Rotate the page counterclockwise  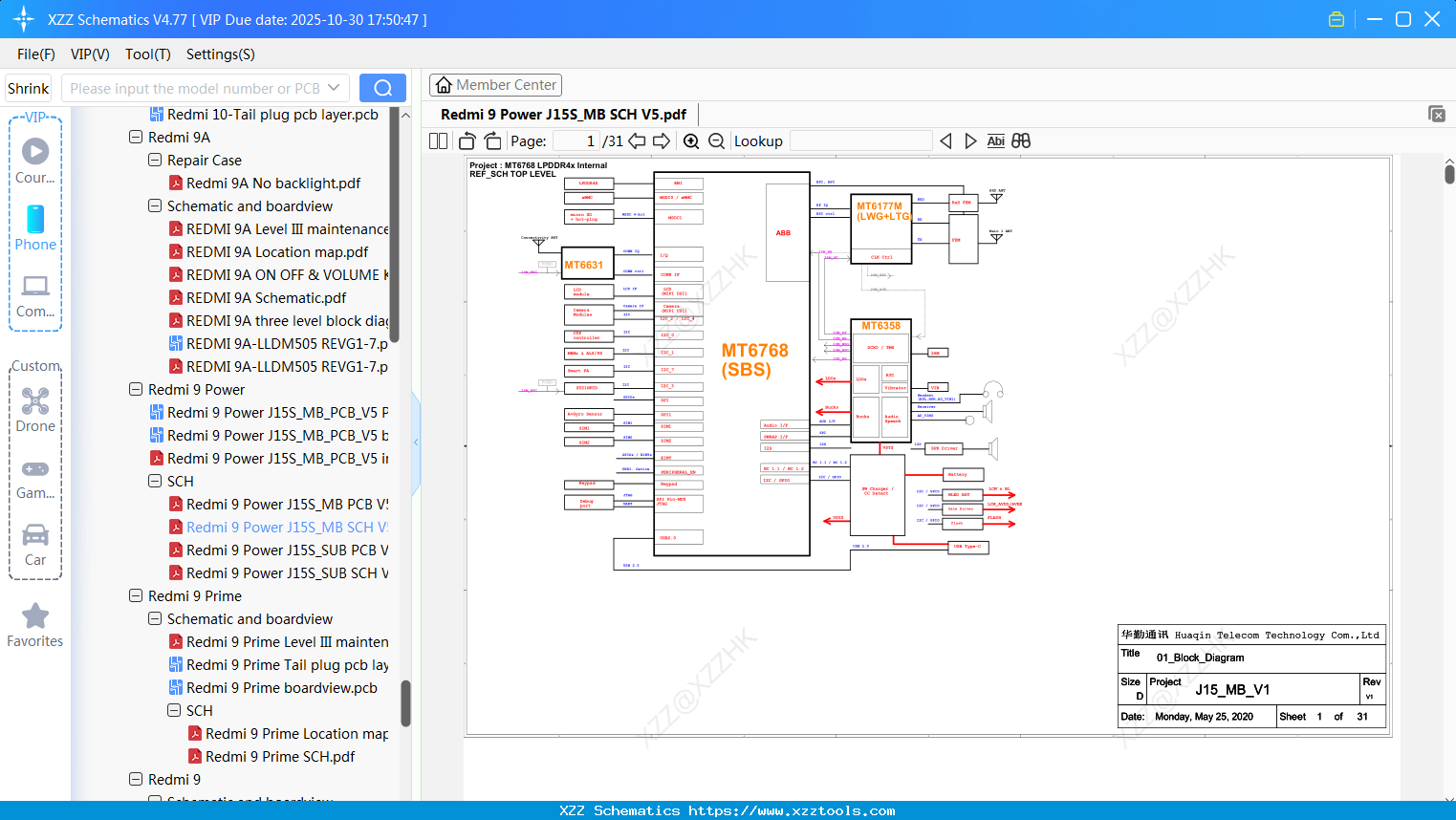[467, 141]
